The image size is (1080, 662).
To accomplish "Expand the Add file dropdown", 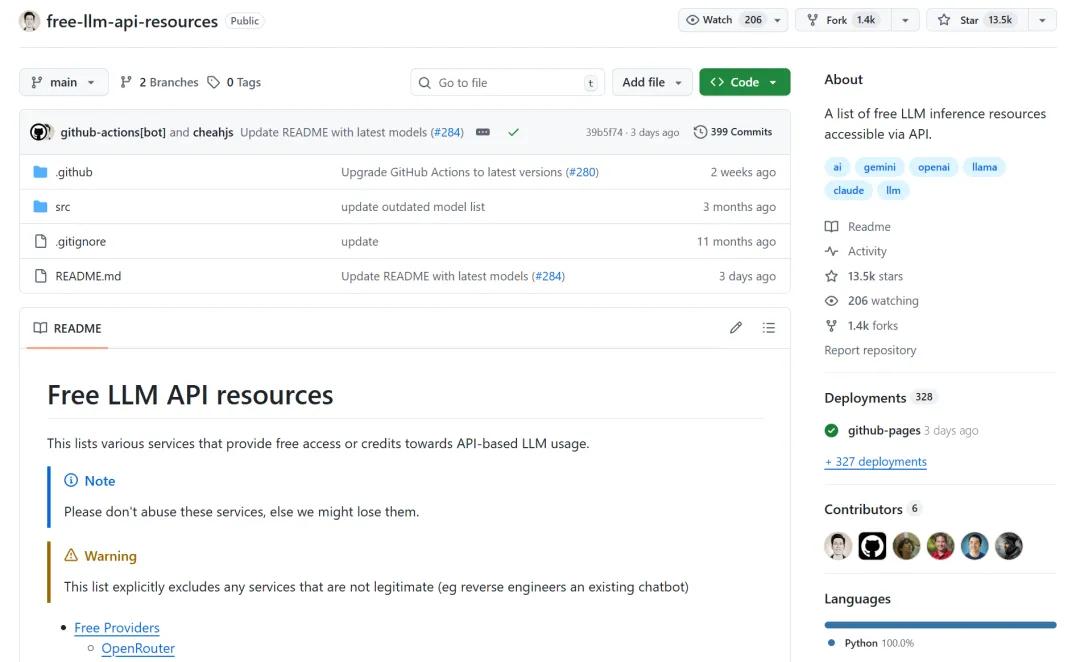I will coord(652,82).
